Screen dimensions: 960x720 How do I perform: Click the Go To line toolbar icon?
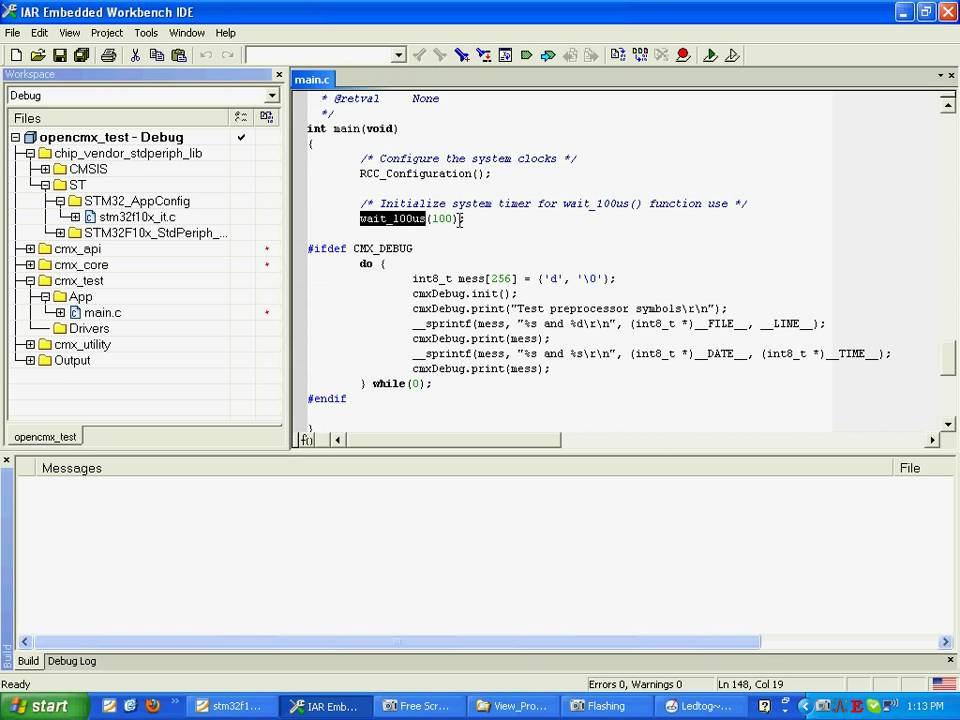point(505,56)
